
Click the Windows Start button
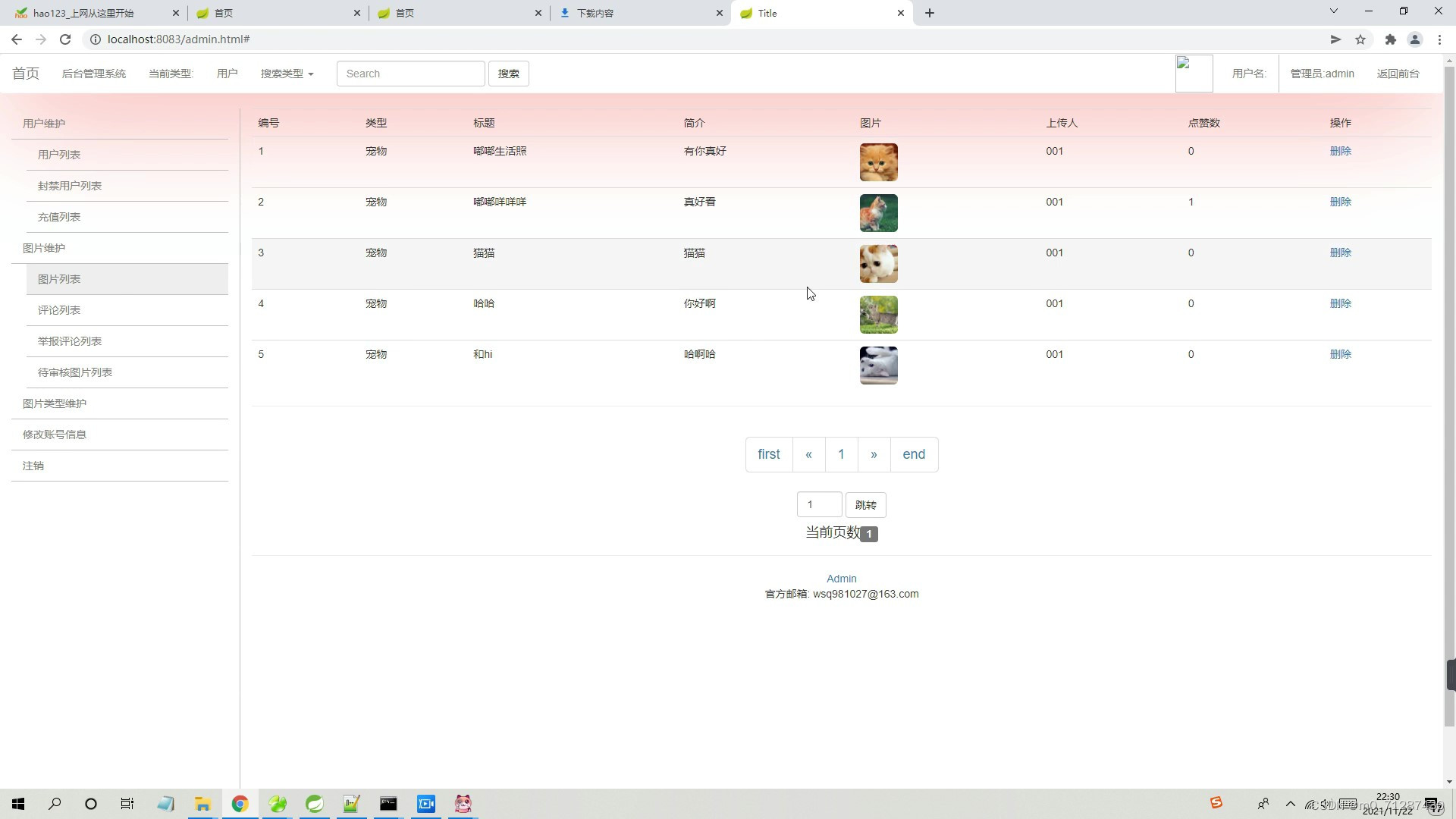17,804
